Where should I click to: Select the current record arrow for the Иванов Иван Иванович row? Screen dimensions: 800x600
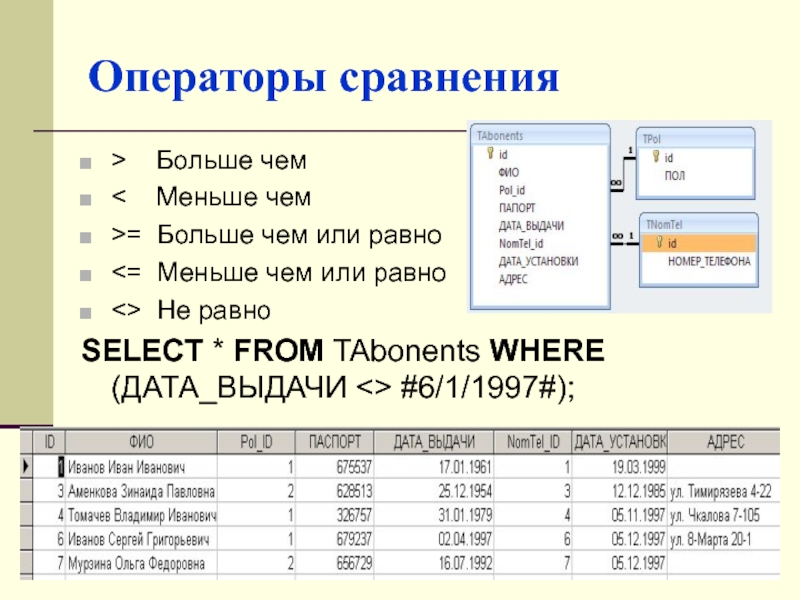click(26, 466)
